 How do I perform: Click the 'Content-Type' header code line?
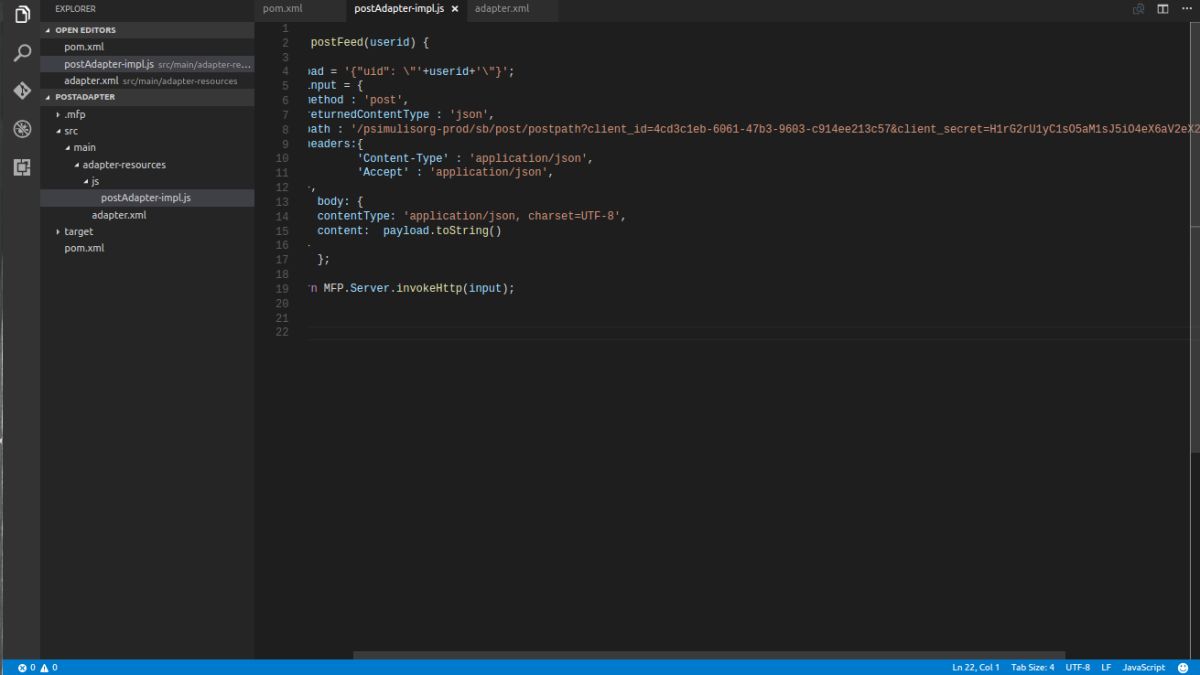point(475,158)
